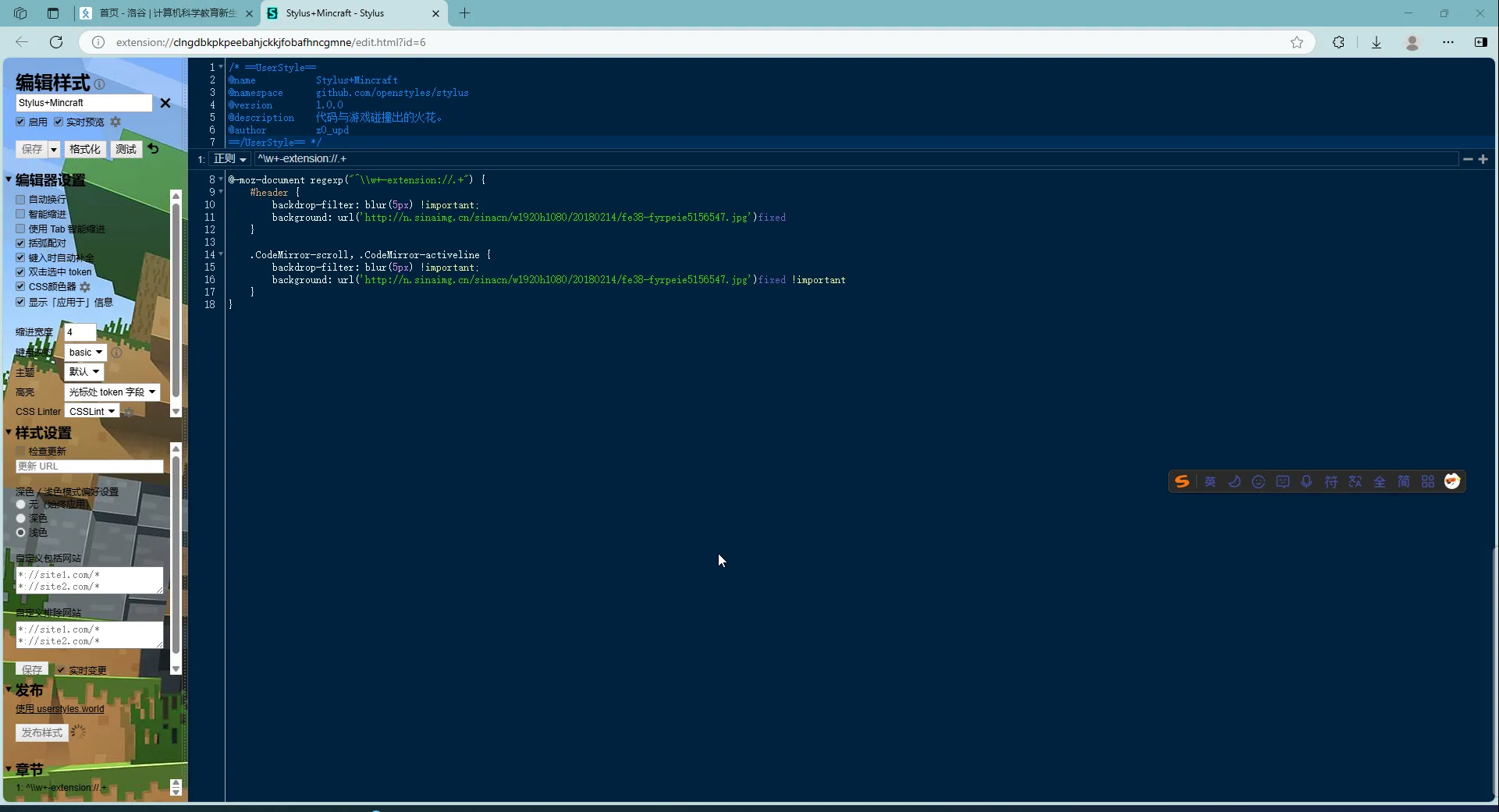Click the favorites star in the address bar
This screenshot has width=1499, height=812.
tap(1297, 42)
